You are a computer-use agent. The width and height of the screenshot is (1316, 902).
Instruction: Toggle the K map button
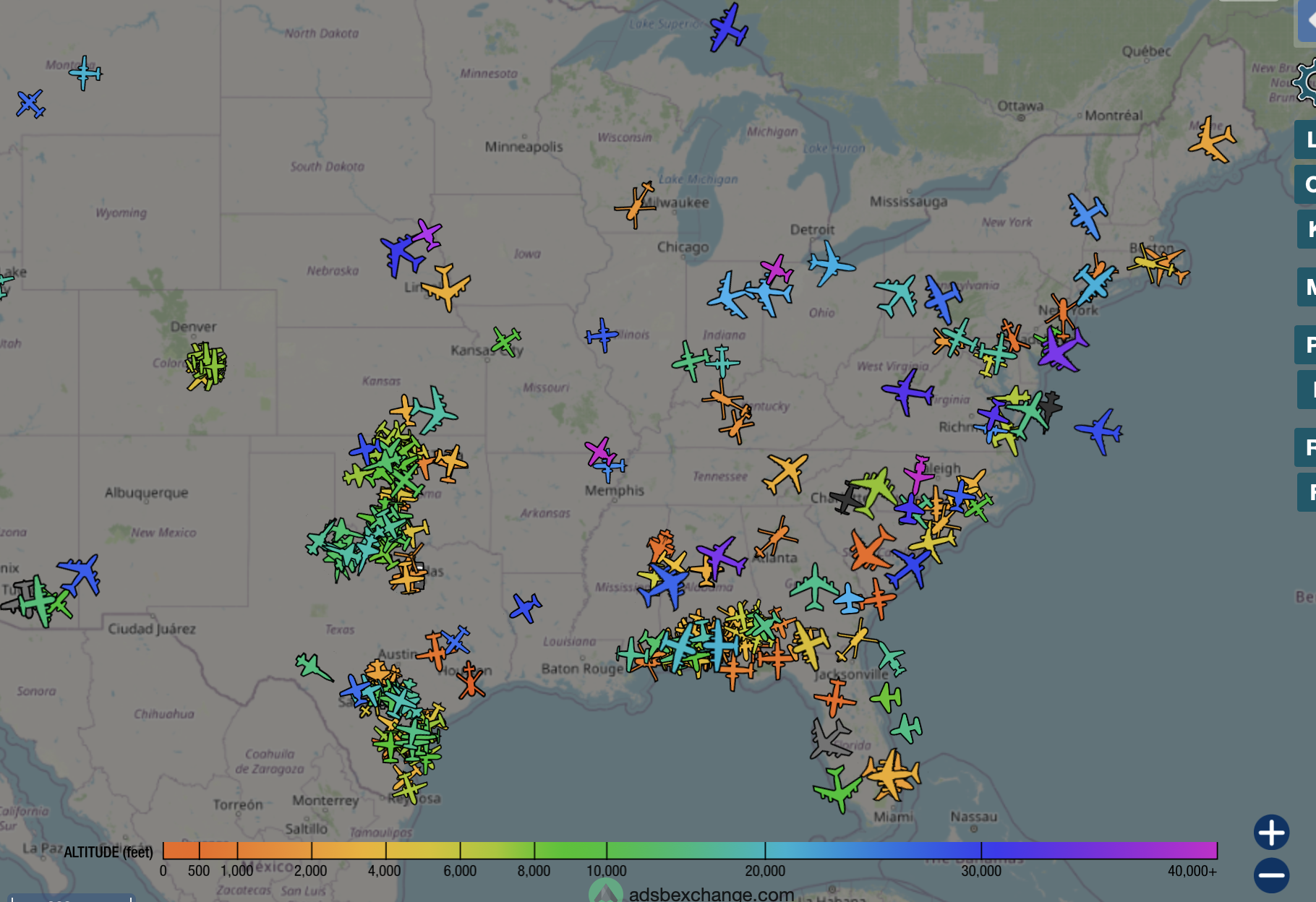(x=1306, y=229)
